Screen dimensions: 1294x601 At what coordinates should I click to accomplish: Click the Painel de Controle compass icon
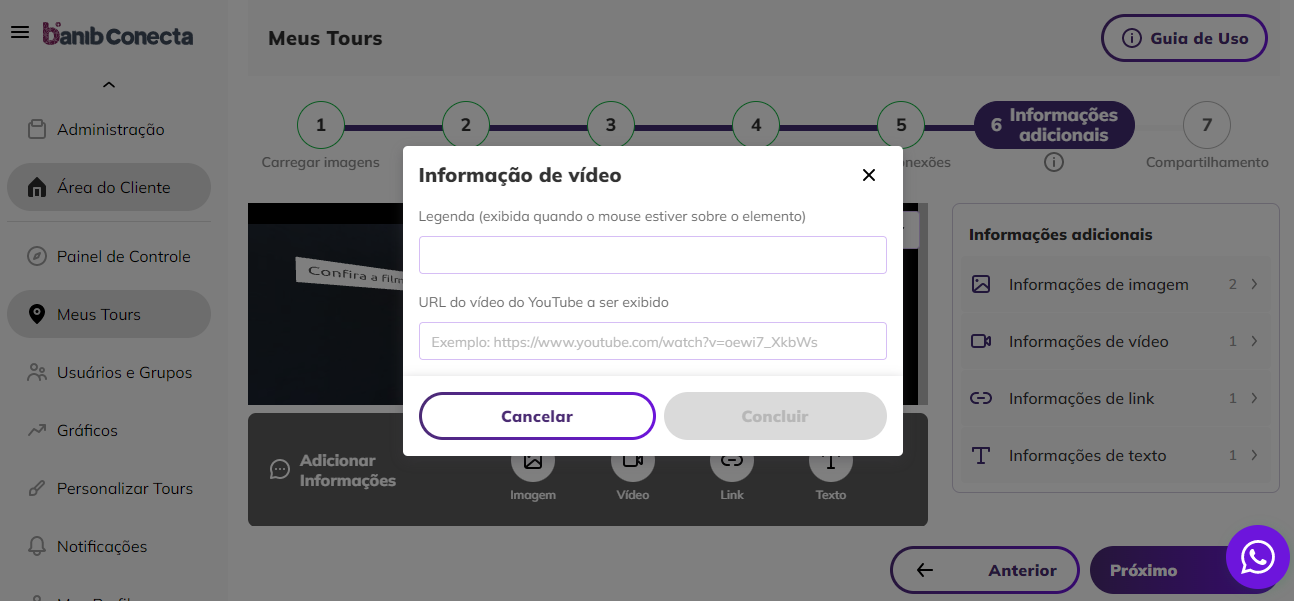click(x=37, y=256)
